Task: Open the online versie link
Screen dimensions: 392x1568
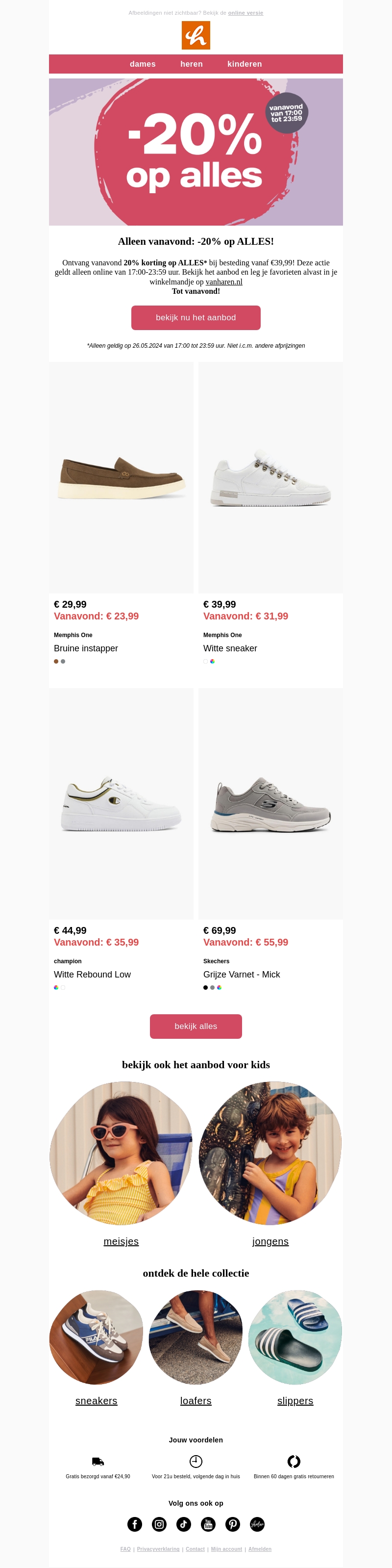Action: [245, 13]
